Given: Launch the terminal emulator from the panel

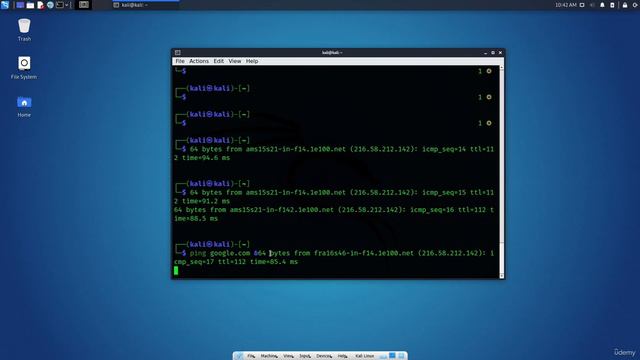Looking at the screenshot, I should click(60, 5).
